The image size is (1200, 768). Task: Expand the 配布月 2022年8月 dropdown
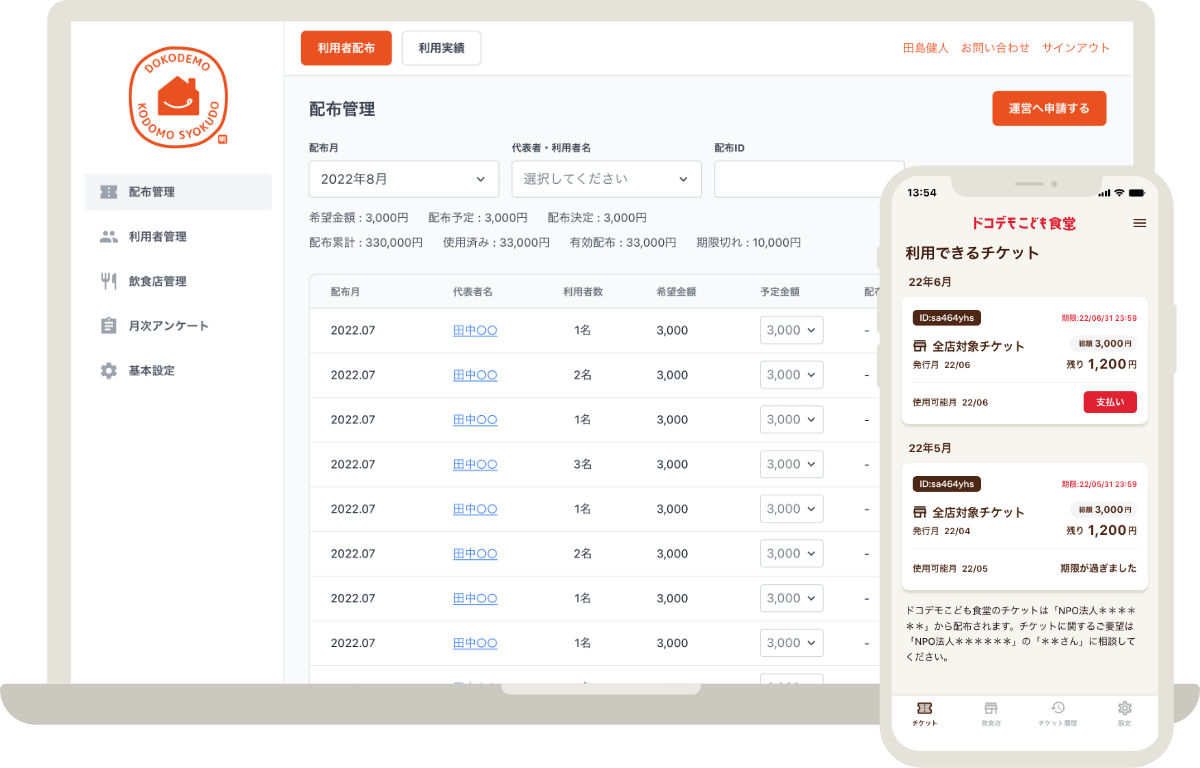tap(403, 179)
